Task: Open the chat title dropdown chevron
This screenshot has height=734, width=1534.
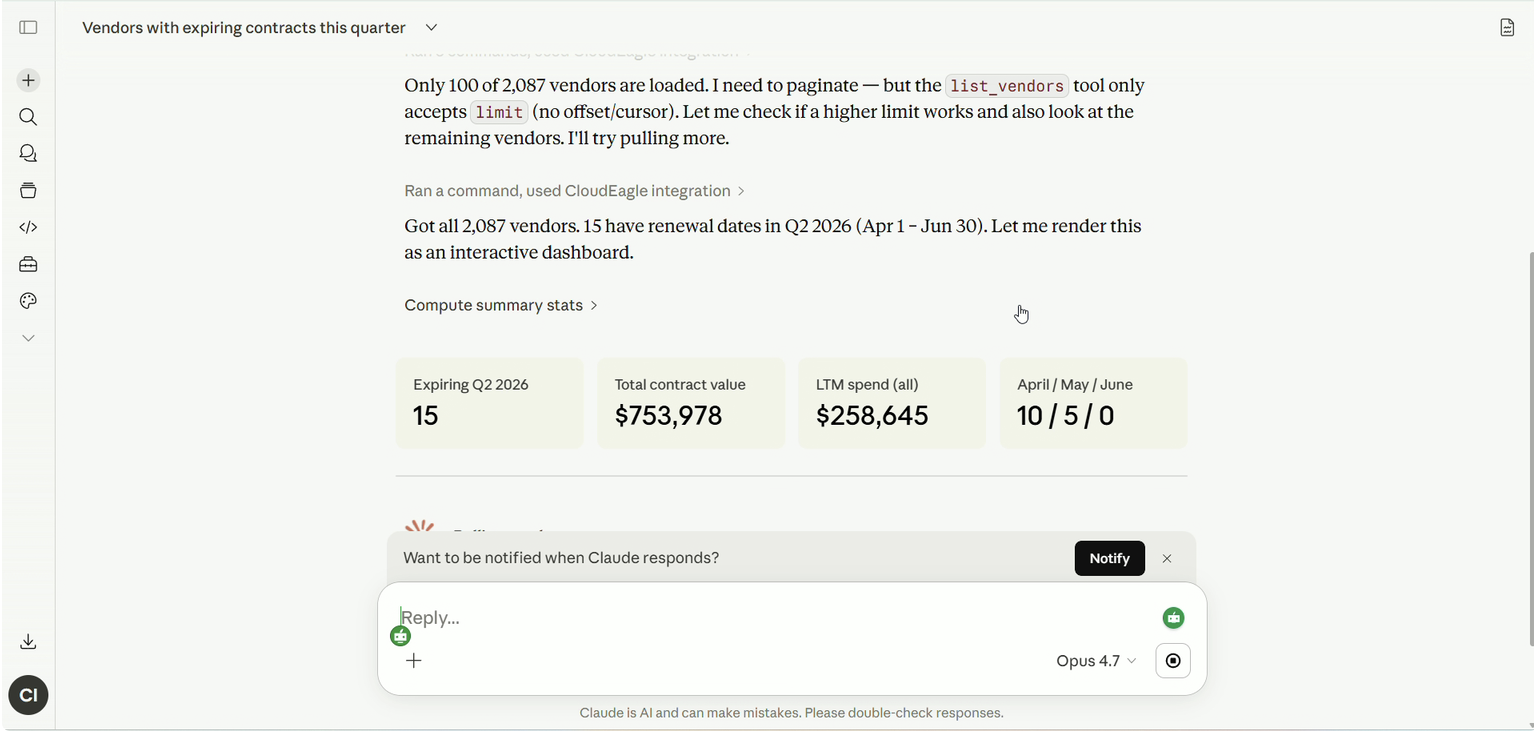Action: (431, 27)
